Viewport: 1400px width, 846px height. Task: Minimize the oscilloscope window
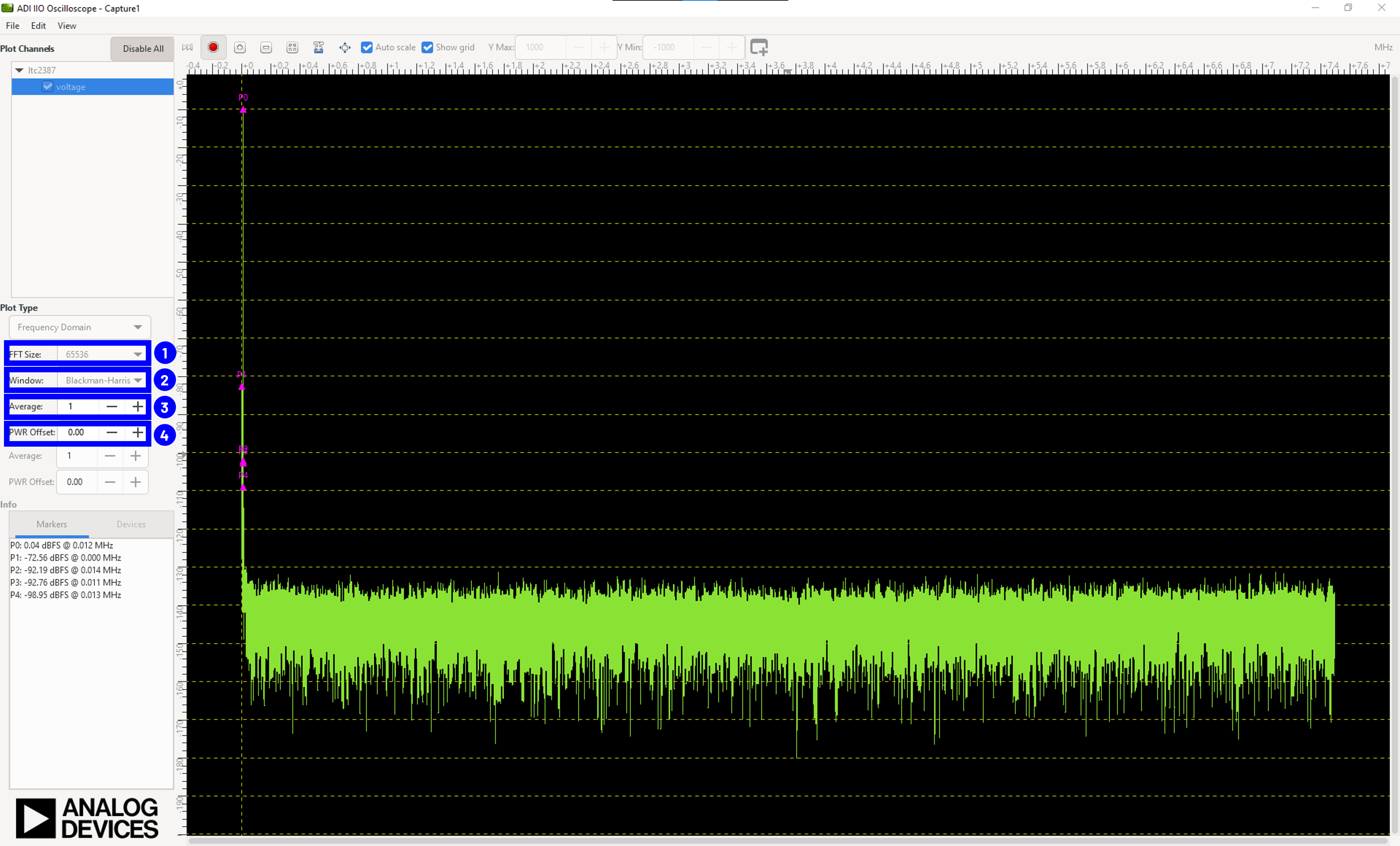click(x=1315, y=8)
